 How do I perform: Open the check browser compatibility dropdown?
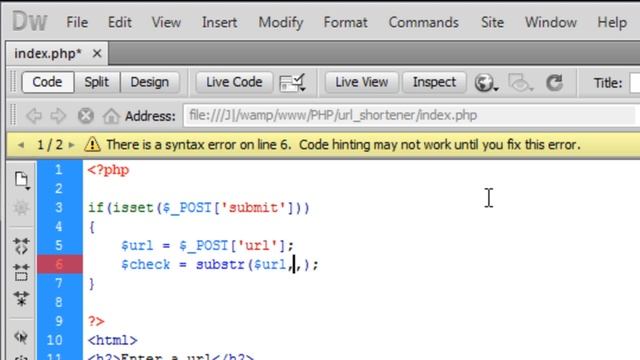tap(292, 82)
